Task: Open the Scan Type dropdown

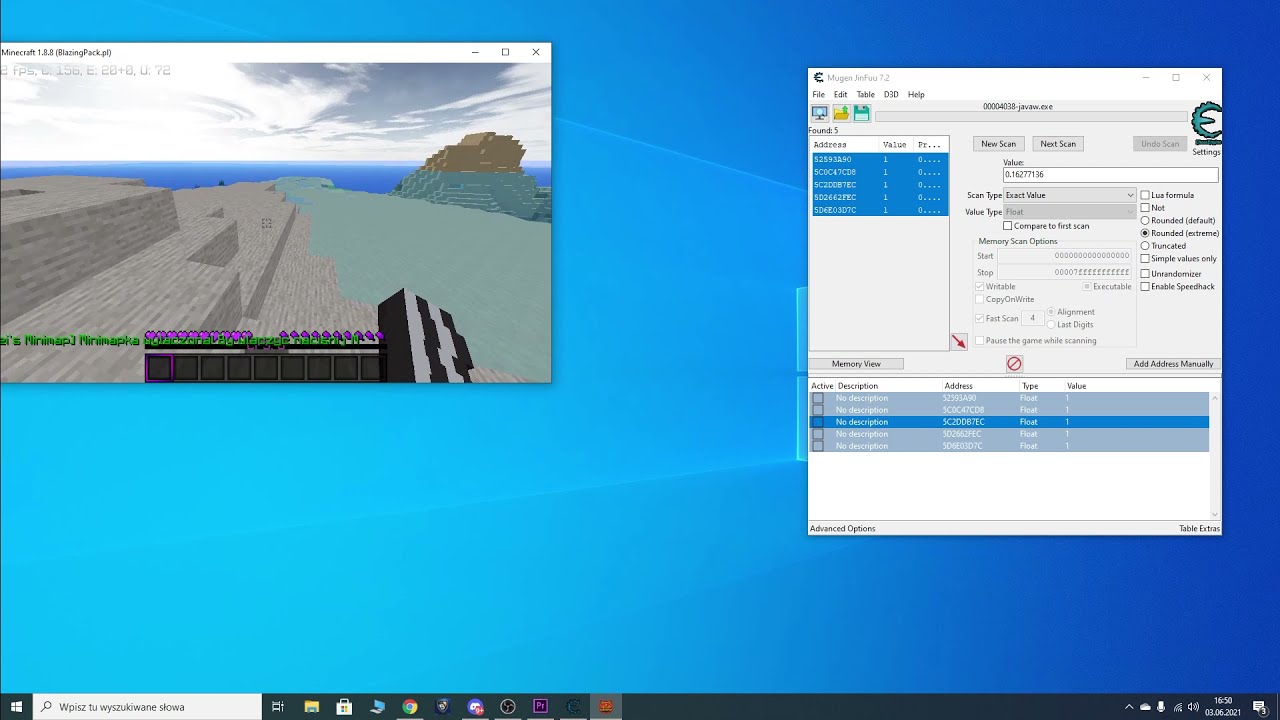Action: (x=1070, y=195)
